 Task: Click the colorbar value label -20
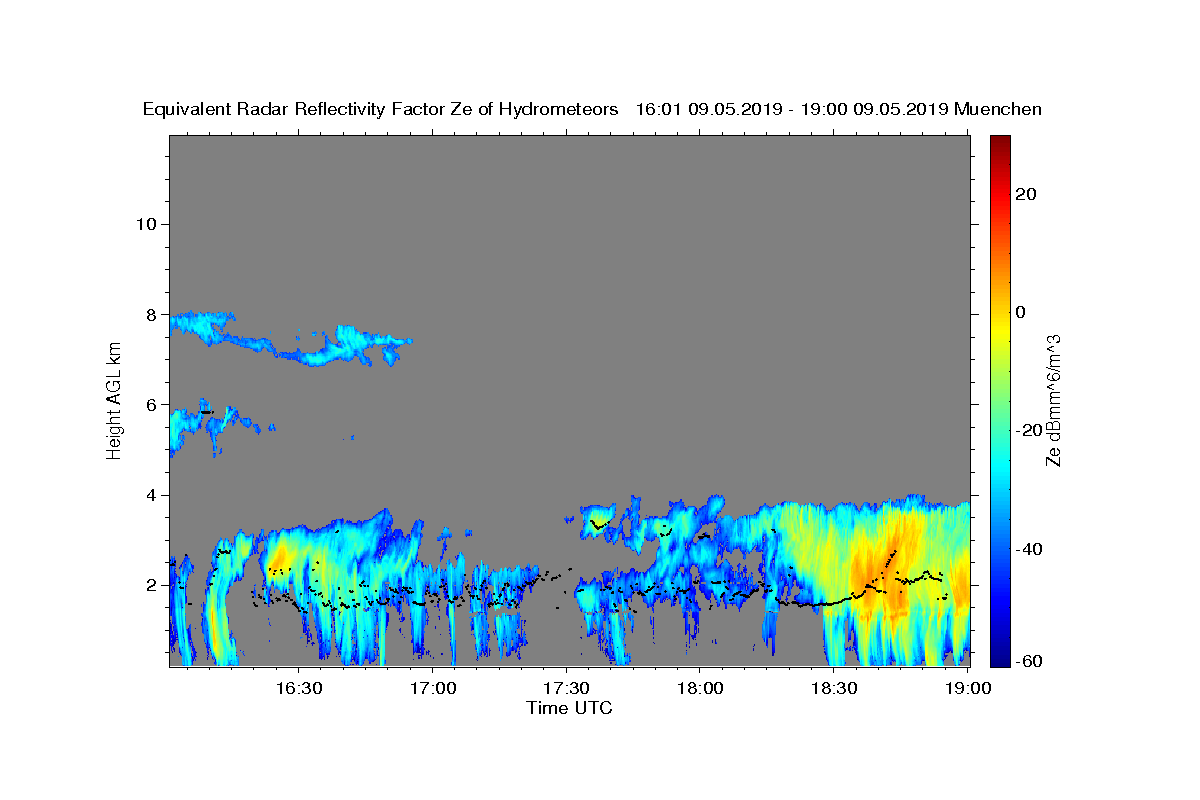[1029, 430]
